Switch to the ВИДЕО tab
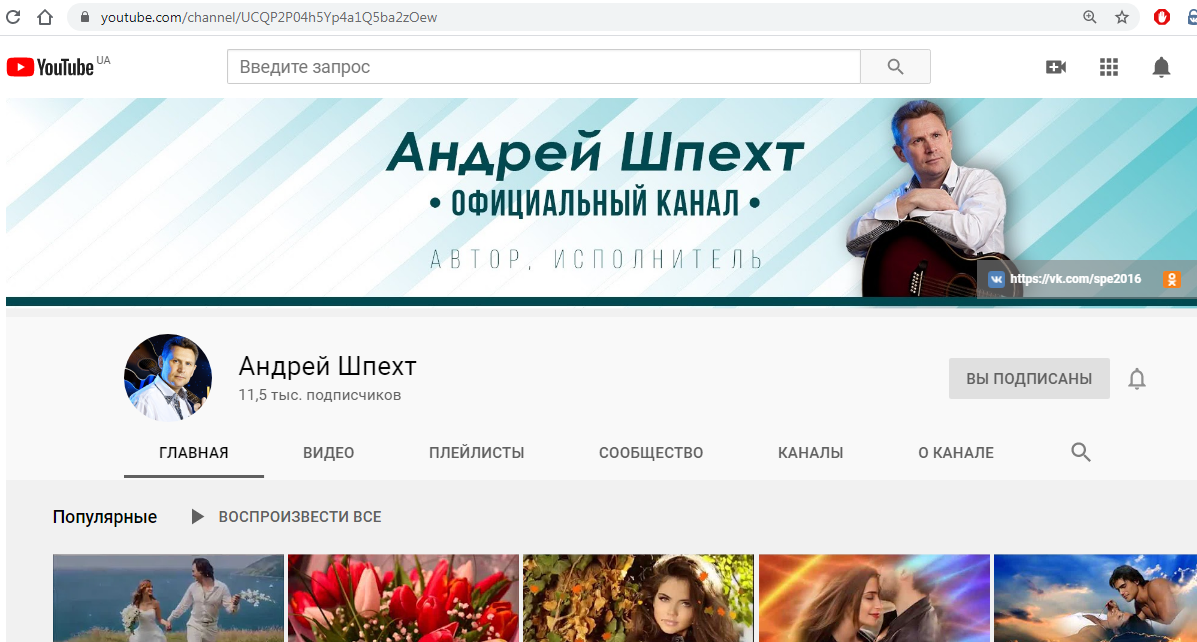 (328, 452)
